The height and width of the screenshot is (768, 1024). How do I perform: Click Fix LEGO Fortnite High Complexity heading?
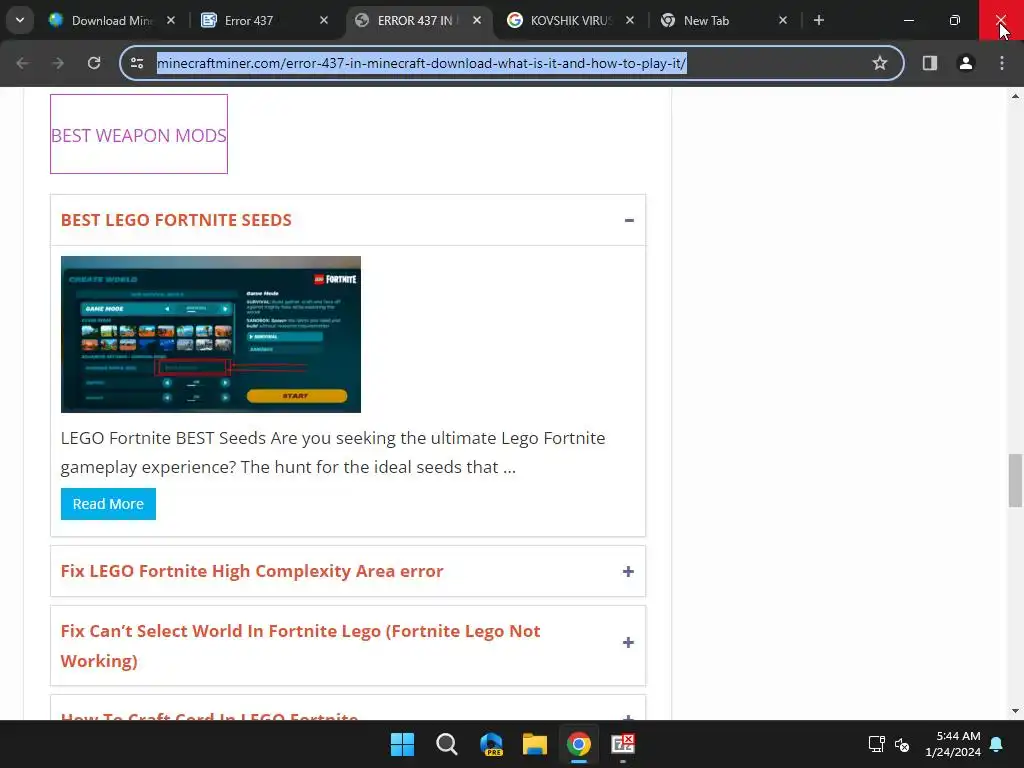click(251, 571)
